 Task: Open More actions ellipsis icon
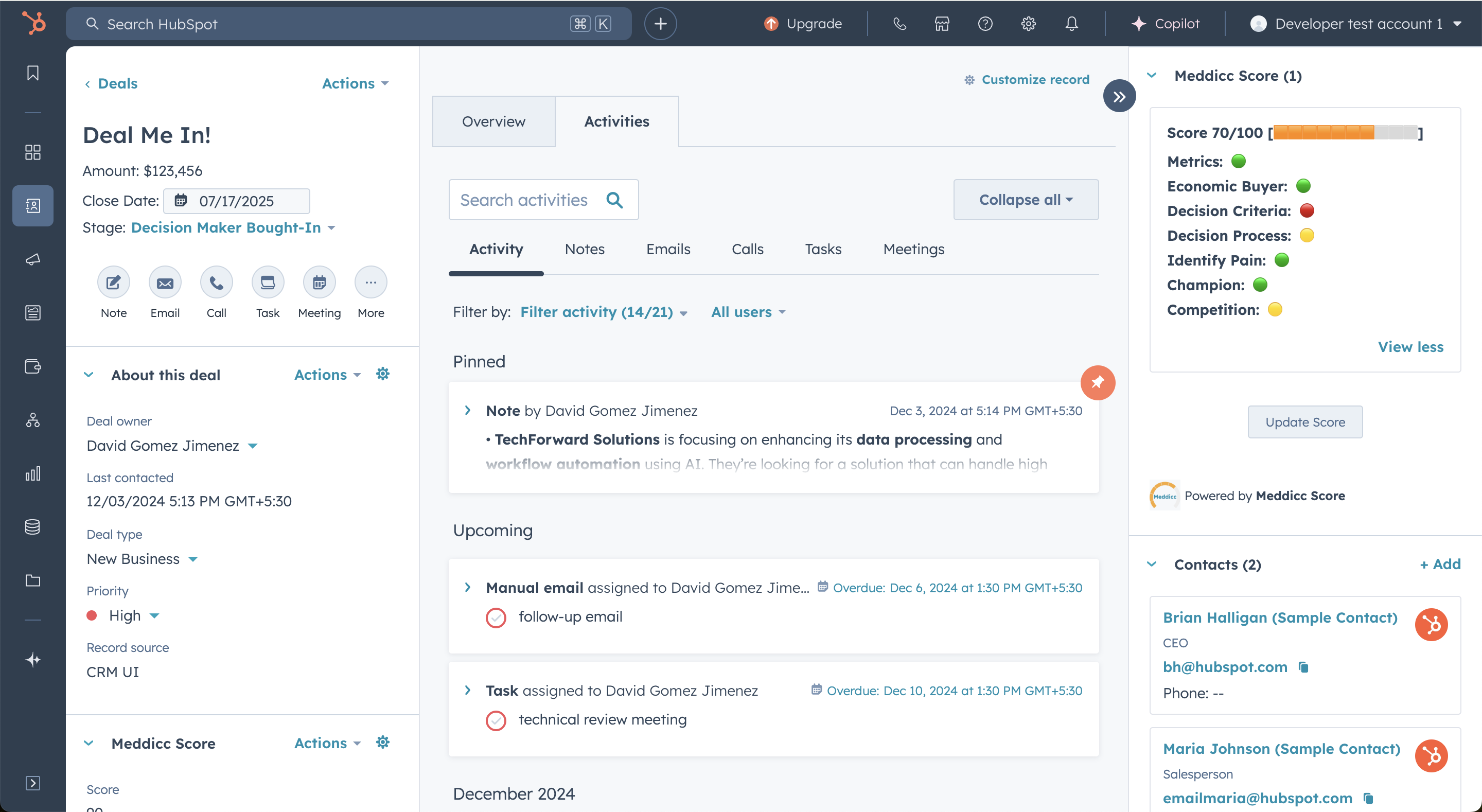point(371,282)
